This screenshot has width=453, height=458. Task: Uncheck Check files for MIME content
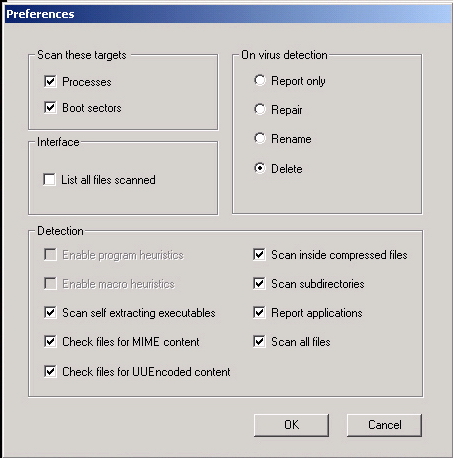click(x=50, y=342)
